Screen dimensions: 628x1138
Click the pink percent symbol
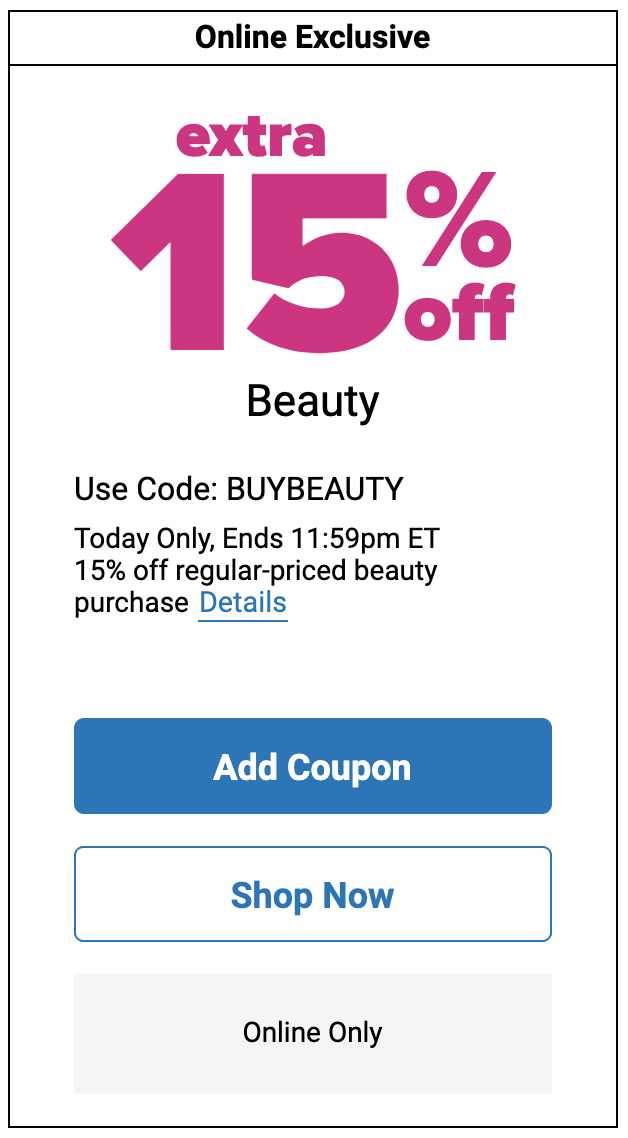click(458, 219)
